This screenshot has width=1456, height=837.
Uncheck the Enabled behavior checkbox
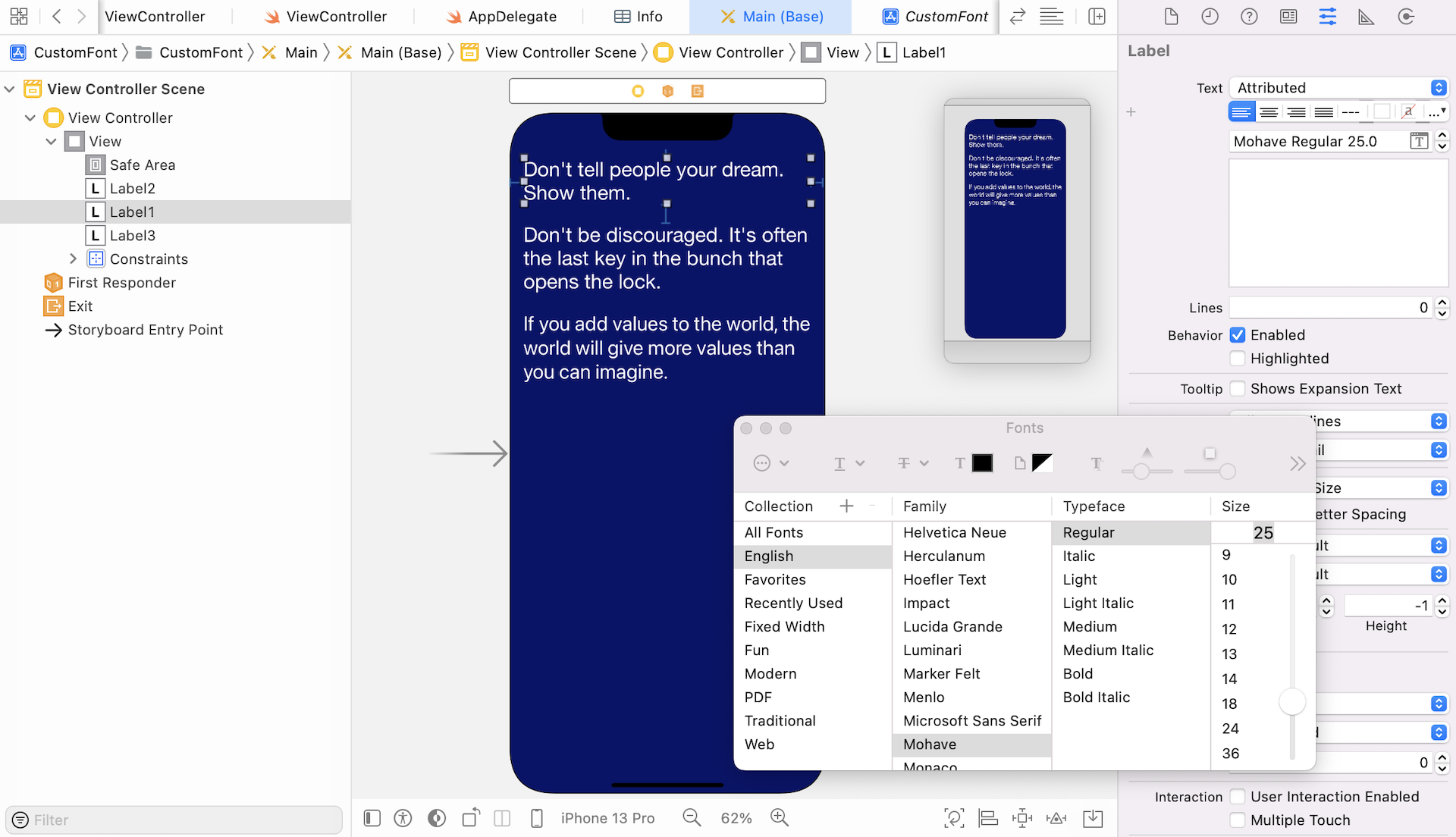tap(1238, 335)
